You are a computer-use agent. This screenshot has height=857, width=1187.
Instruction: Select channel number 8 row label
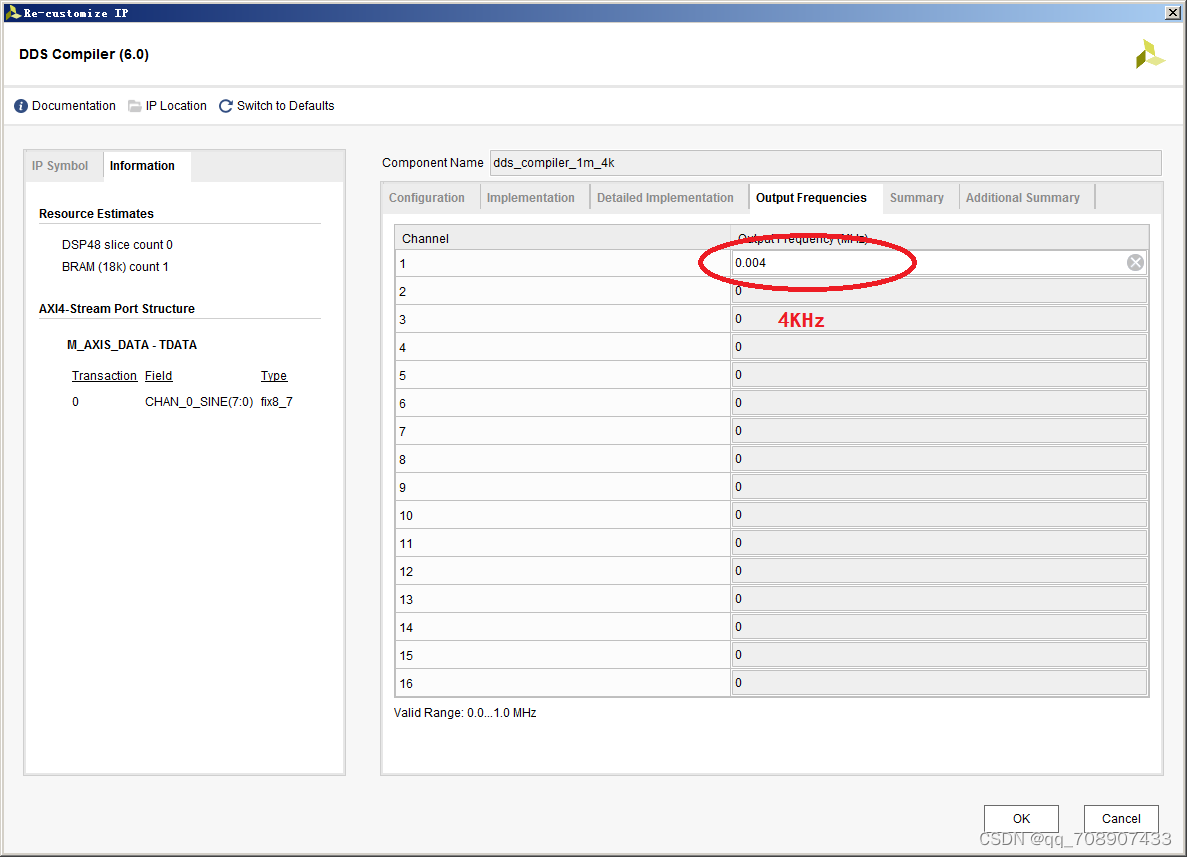pyautogui.click(x=403, y=460)
